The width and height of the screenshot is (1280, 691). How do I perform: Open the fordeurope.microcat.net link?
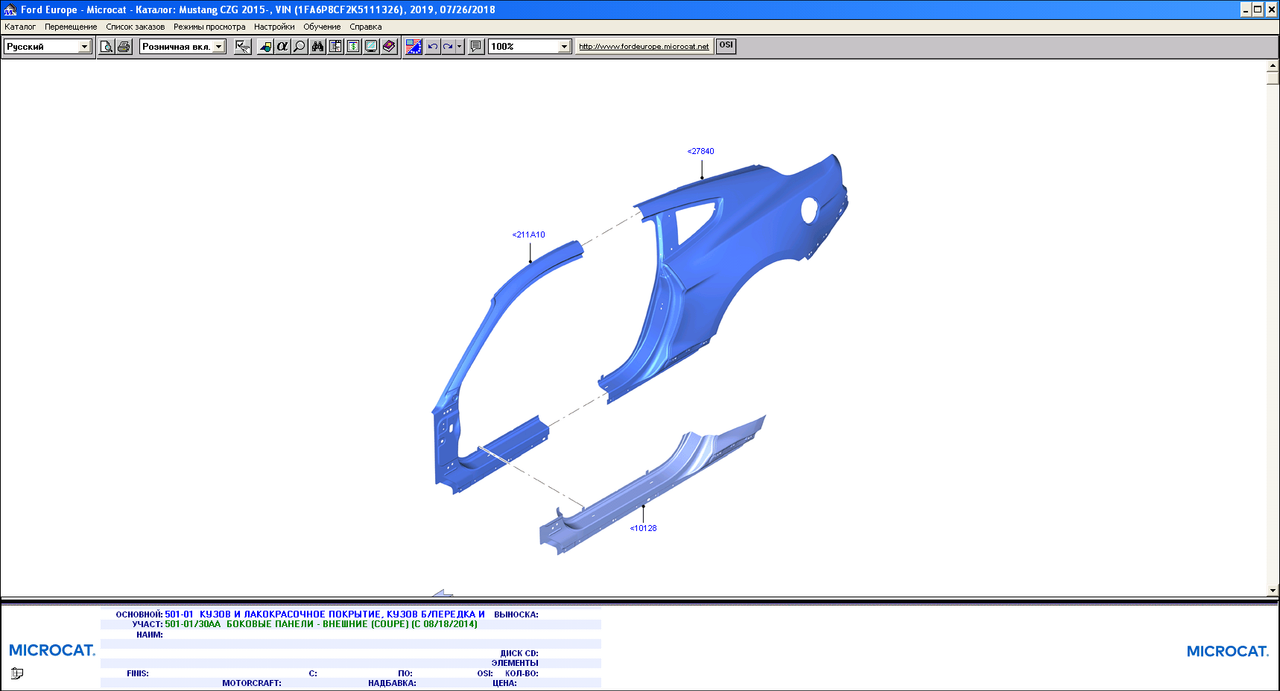pyautogui.click(x=644, y=46)
